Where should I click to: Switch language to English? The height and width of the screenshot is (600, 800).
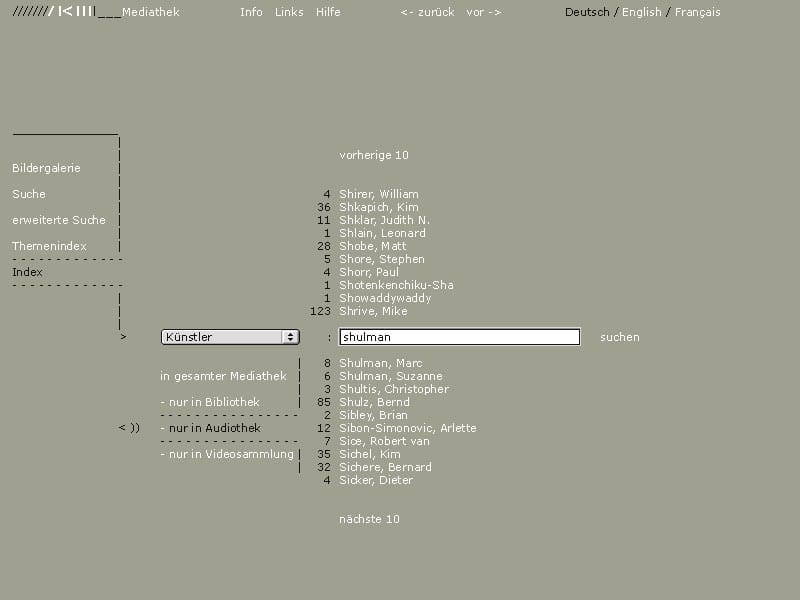pos(641,12)
